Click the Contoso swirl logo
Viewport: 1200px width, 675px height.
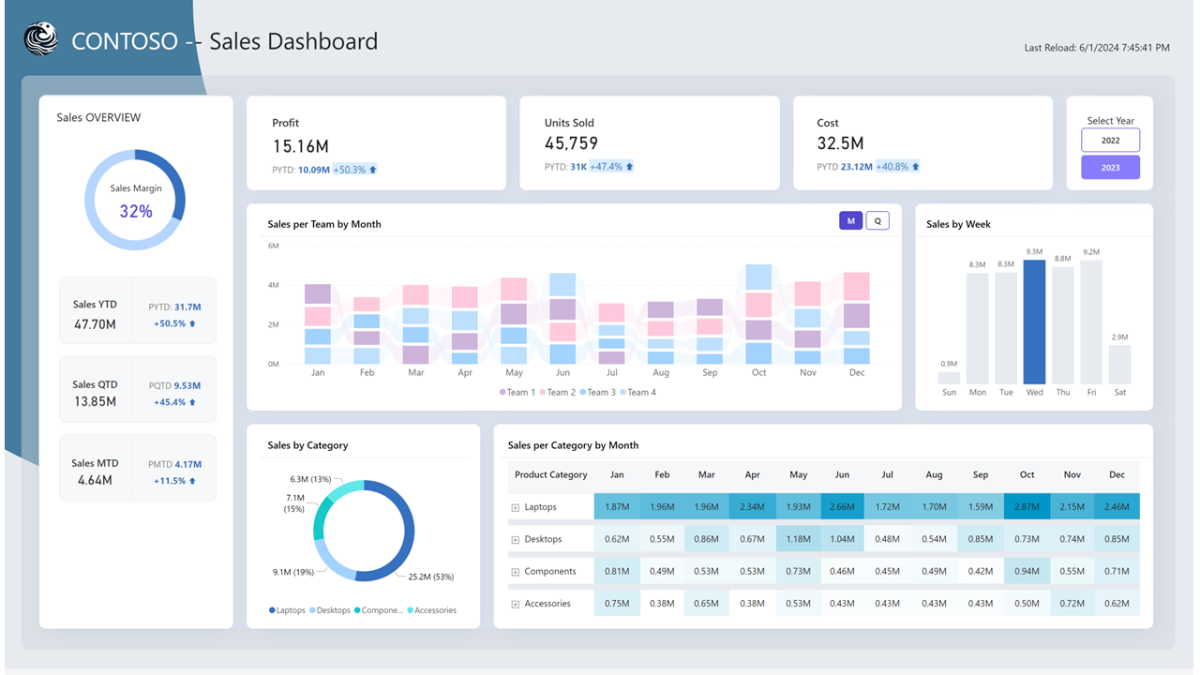tap(40, 40)
